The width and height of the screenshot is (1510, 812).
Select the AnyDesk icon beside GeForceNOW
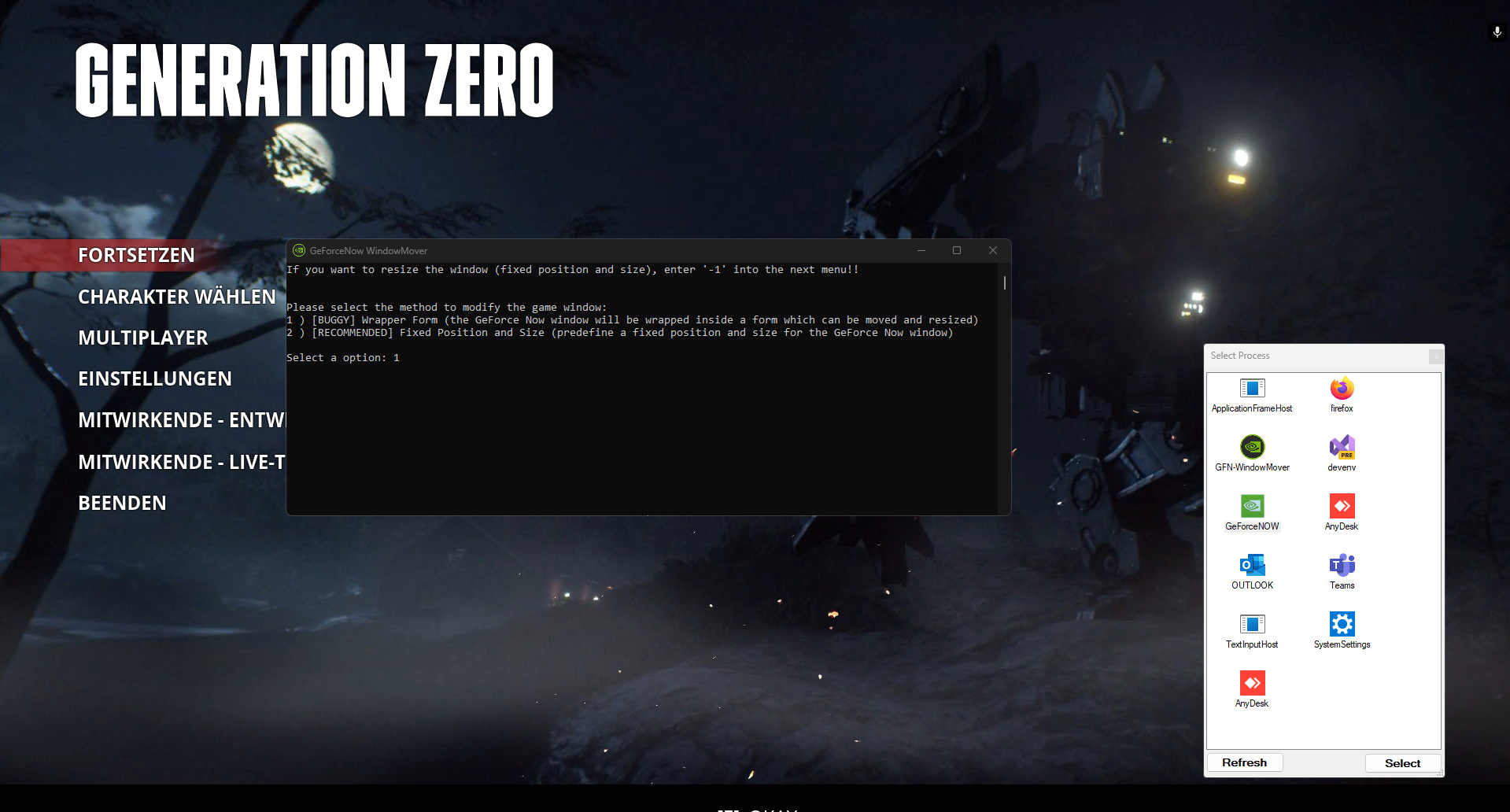coord(1342,506)
